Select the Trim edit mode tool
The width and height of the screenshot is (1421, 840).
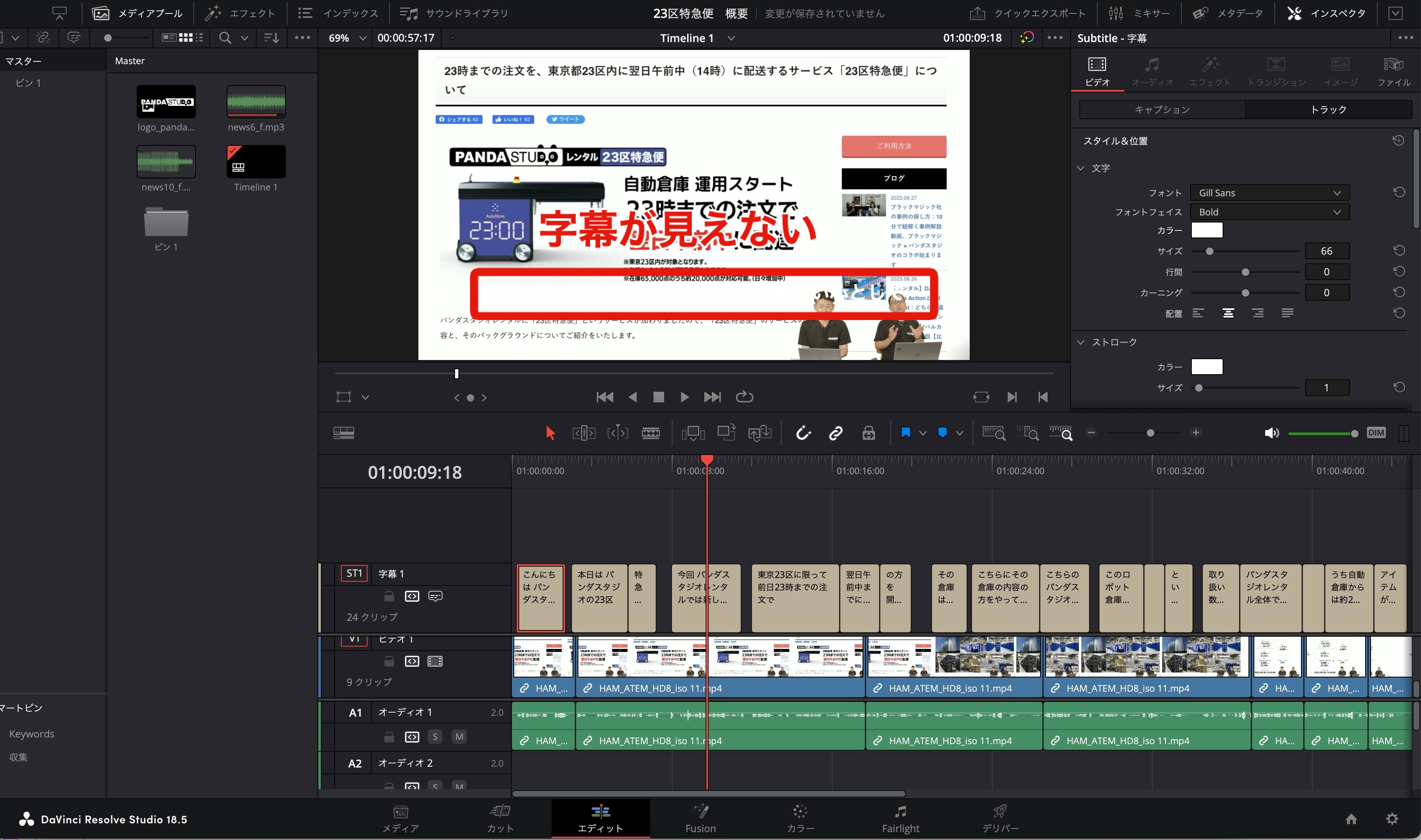584,433
